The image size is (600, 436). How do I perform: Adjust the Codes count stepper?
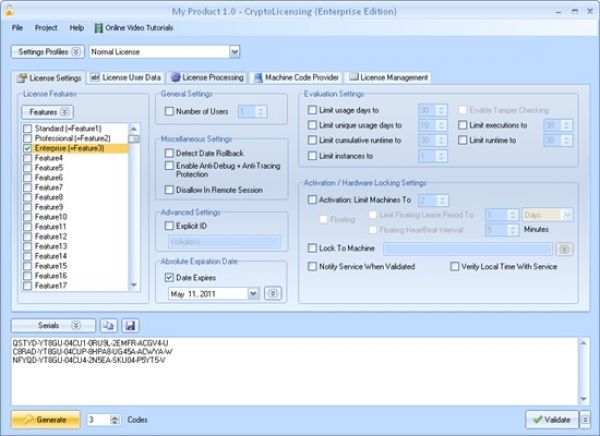pyautogui.click(x=115, y=420)
